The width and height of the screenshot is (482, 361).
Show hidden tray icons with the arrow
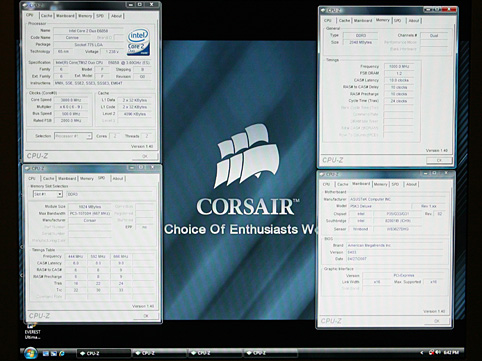422,352
